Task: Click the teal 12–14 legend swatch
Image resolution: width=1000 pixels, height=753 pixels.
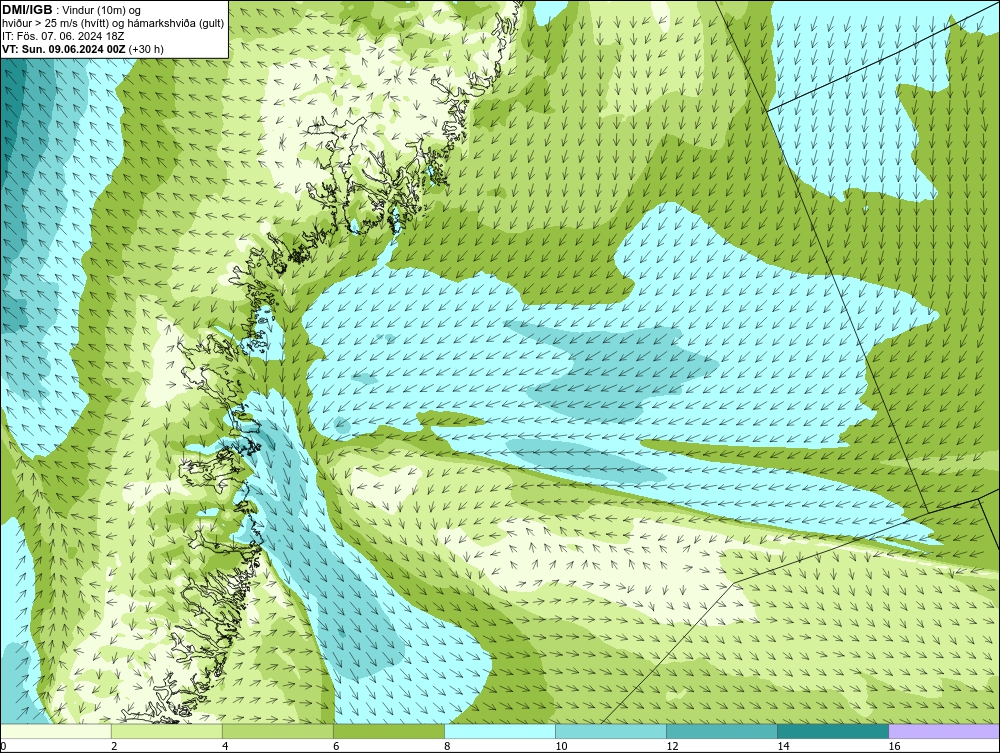Action: tap(722, 731)
